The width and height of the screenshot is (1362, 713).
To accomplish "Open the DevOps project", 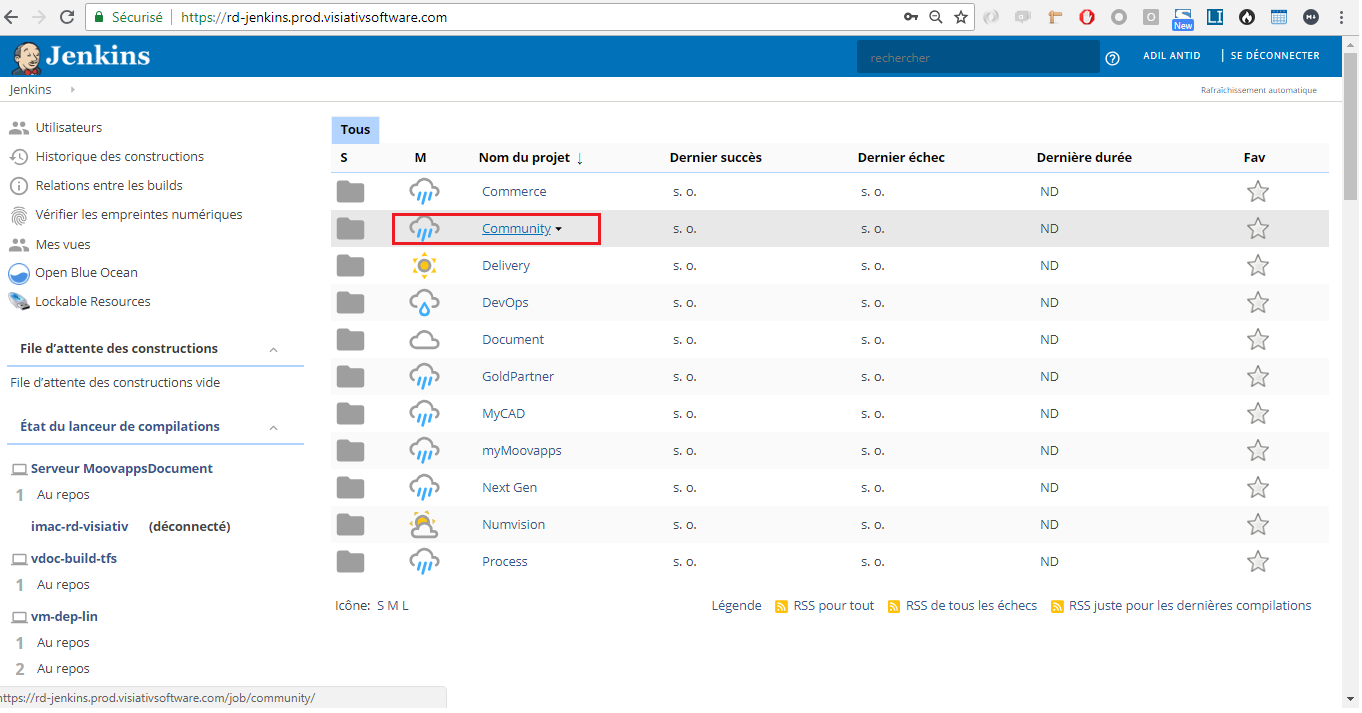I will pos(505,303).
